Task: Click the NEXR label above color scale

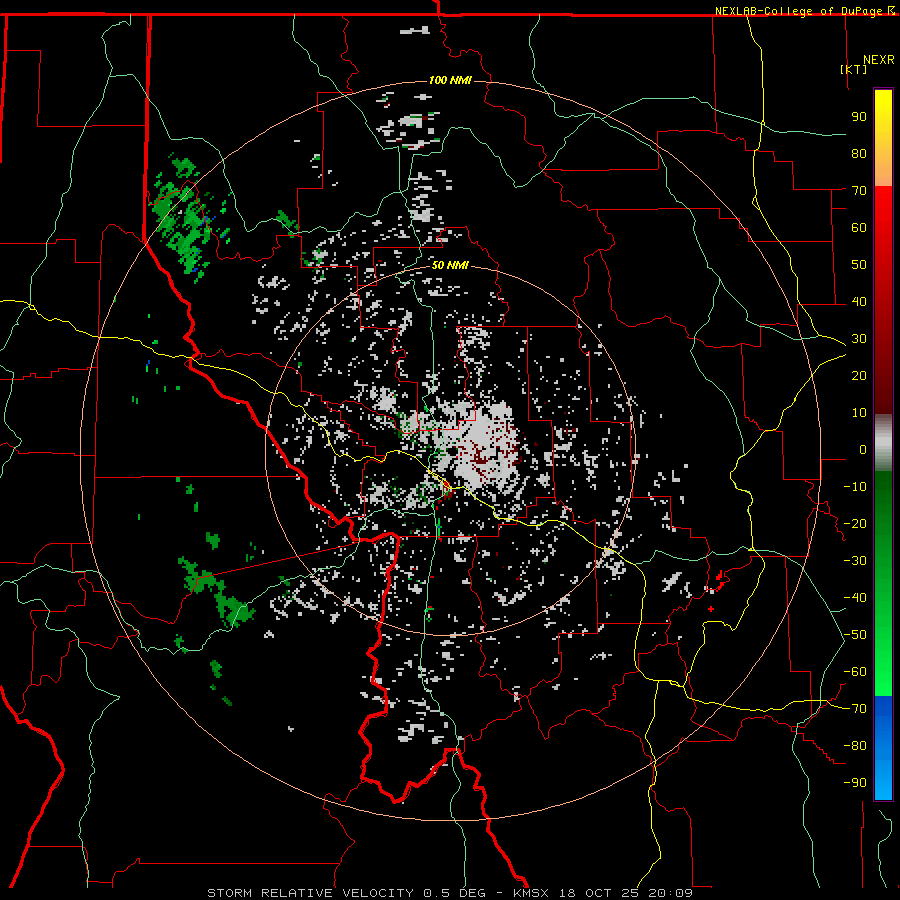Action: [879, 60]
